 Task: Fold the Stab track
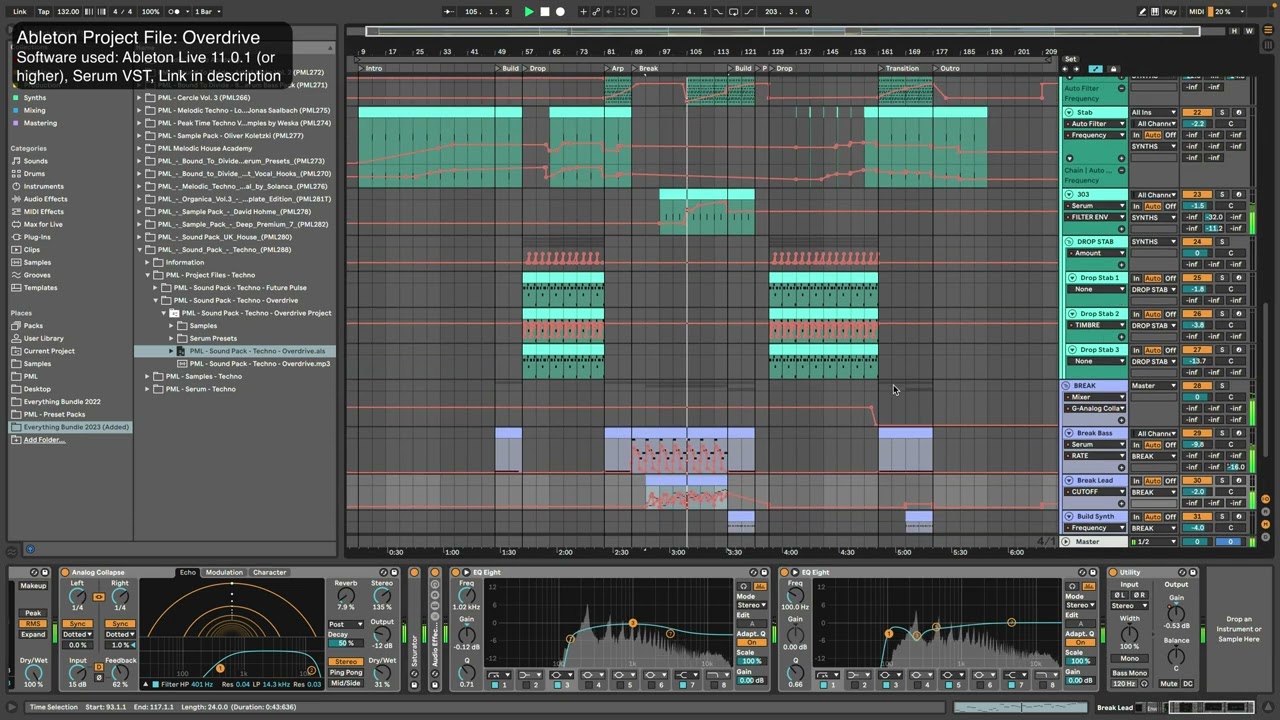point(1069,113)
